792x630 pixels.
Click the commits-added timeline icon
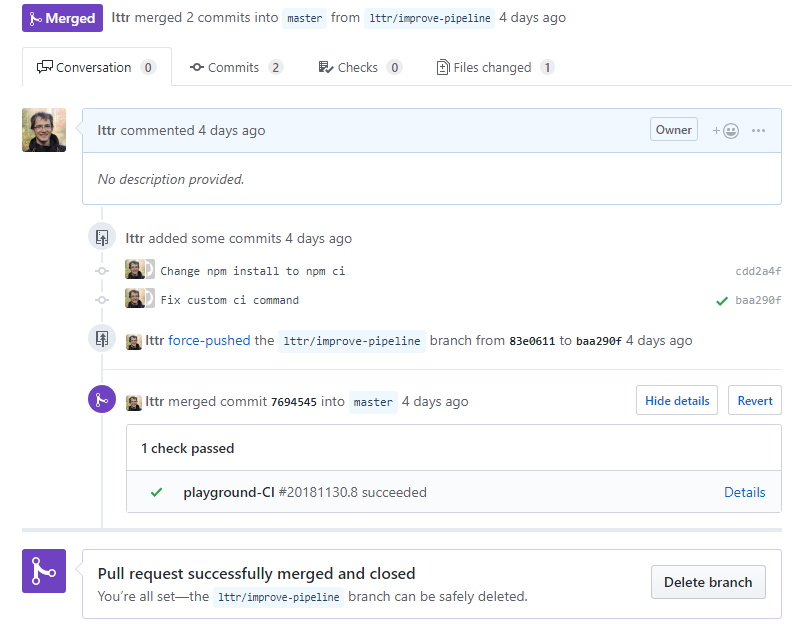click(101, 238)
